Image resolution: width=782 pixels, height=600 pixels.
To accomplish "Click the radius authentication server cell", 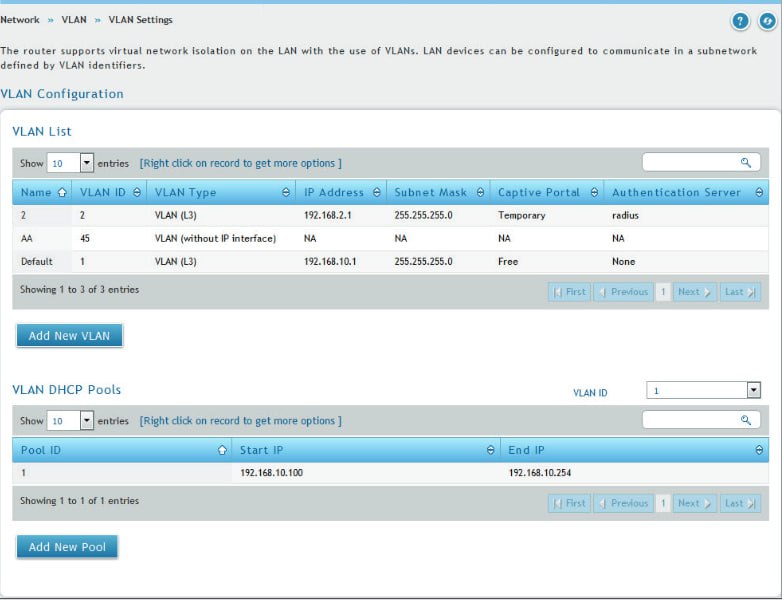I will tap(625, 215).
